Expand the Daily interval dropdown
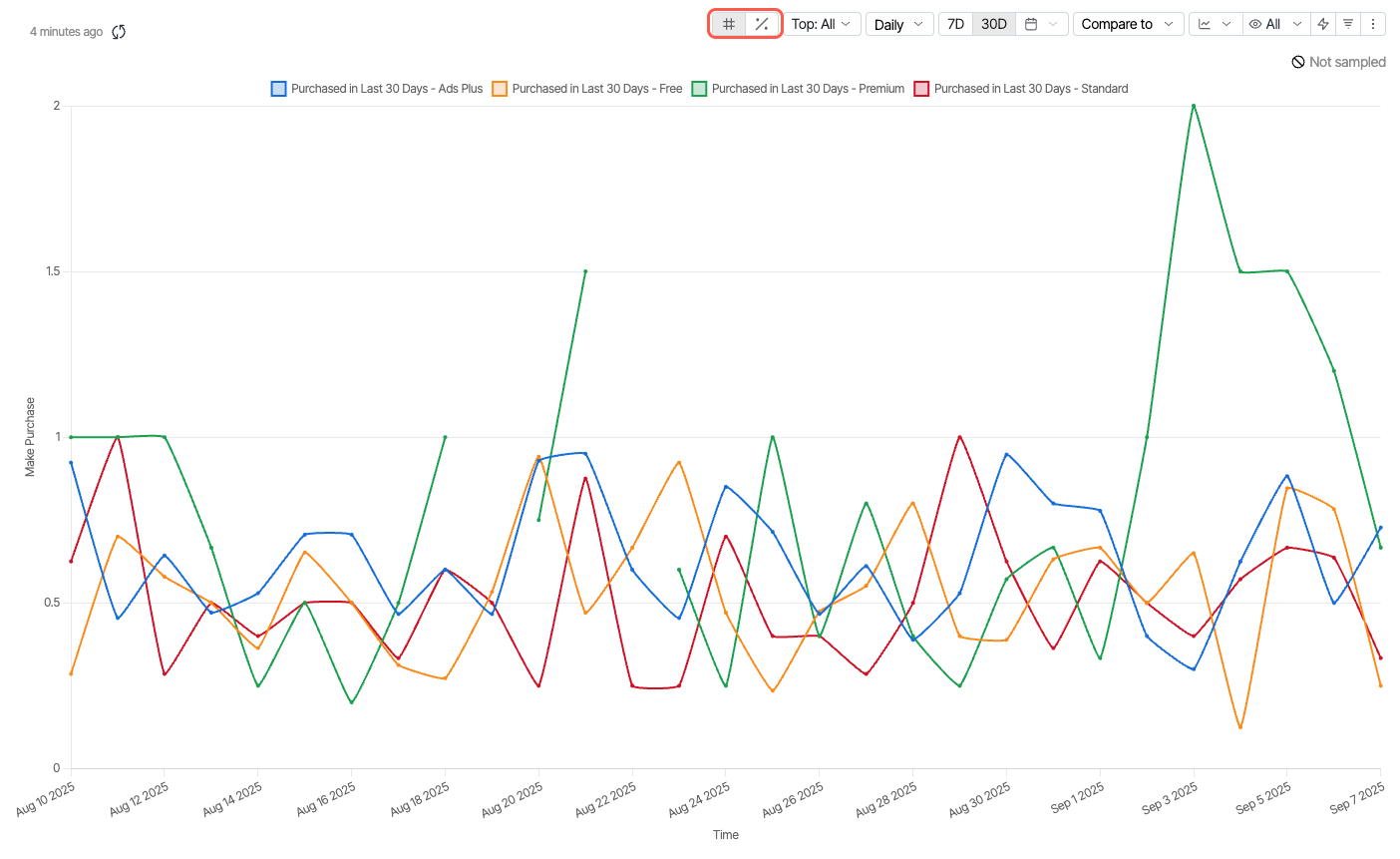The height and width of the screenshot is (859, 1400). click(x=898, y=24)
